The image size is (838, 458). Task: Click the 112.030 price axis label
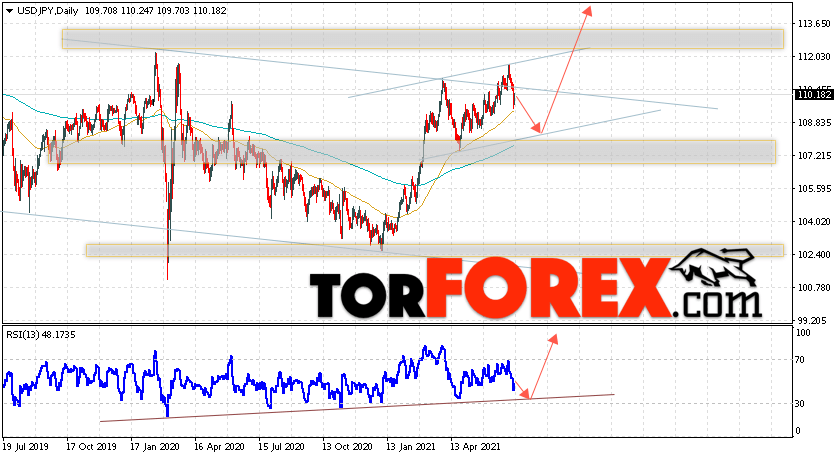(x=814, y=57)
